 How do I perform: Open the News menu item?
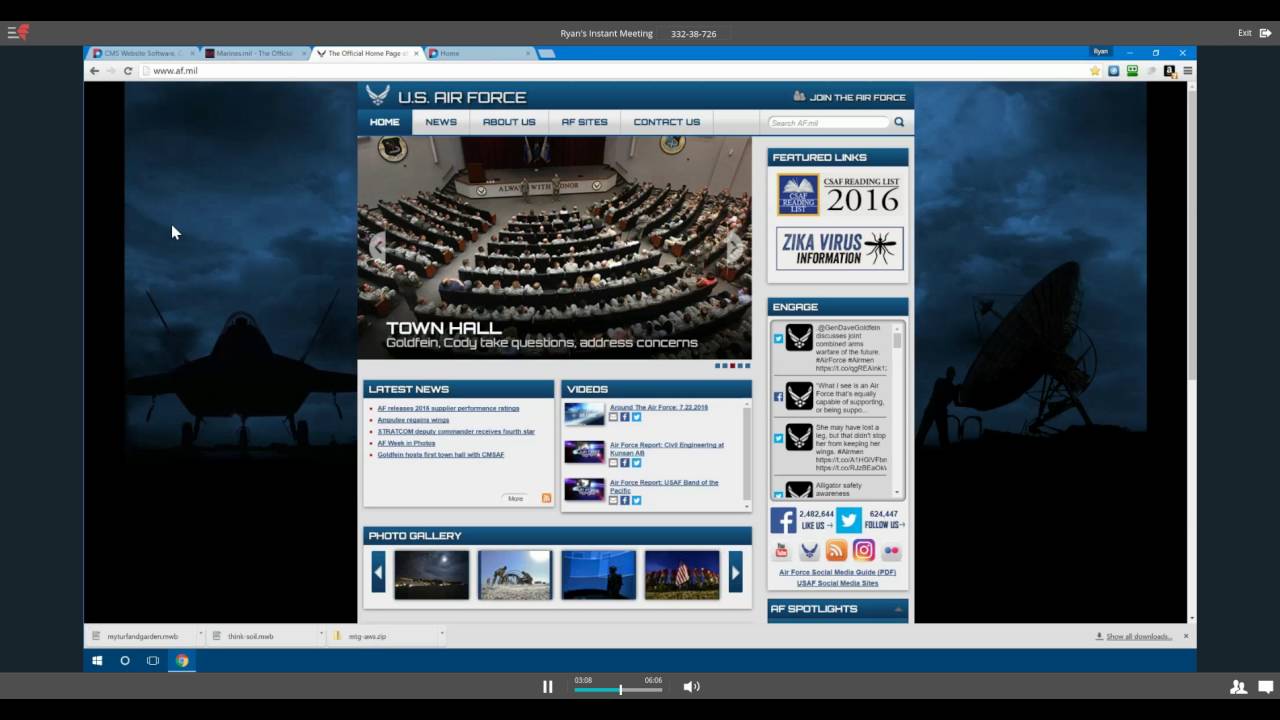coord(441,122)
